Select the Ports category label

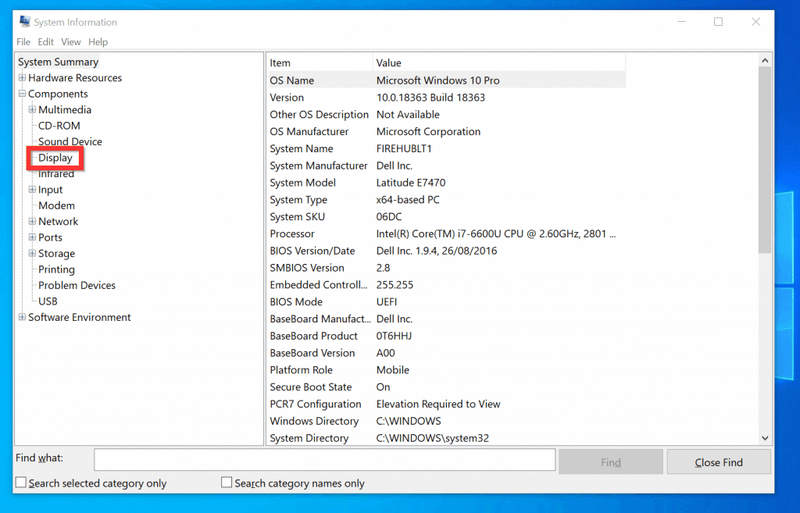click(50, 237)
